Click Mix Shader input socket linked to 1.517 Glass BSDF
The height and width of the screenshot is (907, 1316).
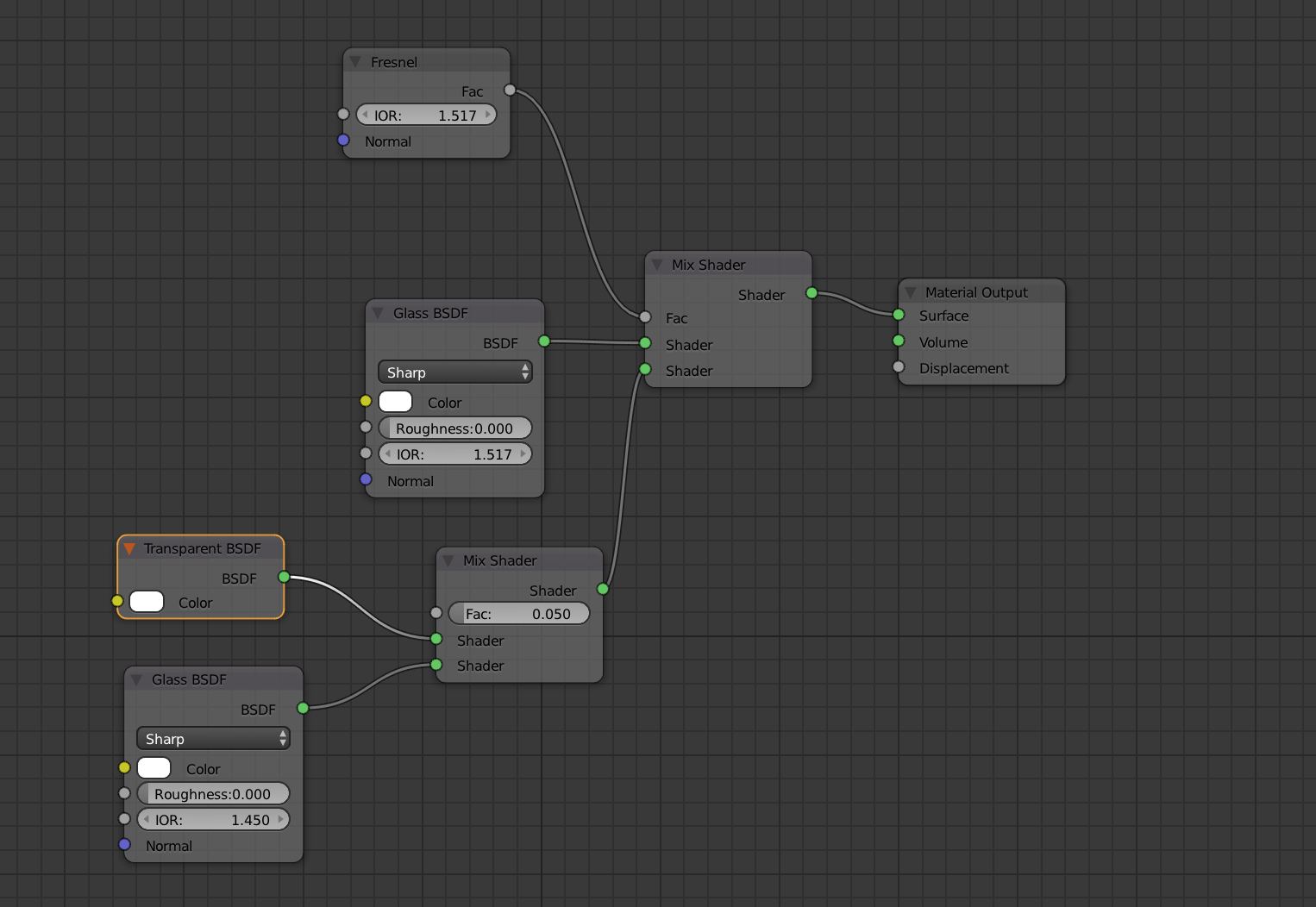pos(645,343)
